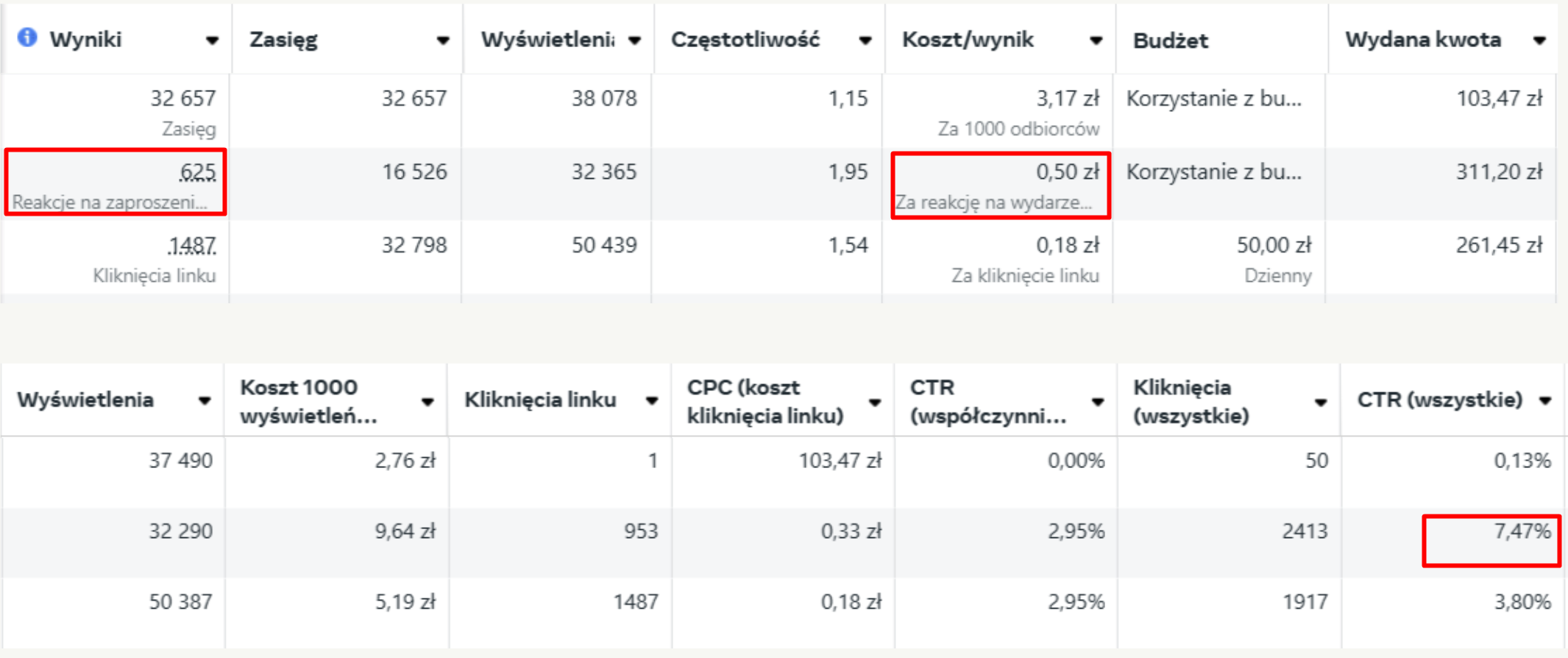Screen dimensions: 1568x658
Task: Click the Częstotliwość column dropdown arrow
Action: [865, 40]
